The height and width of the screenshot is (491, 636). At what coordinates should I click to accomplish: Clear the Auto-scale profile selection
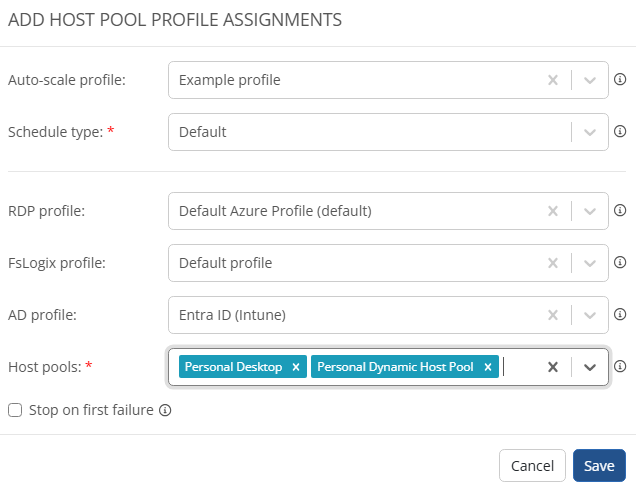pos(552,80)
